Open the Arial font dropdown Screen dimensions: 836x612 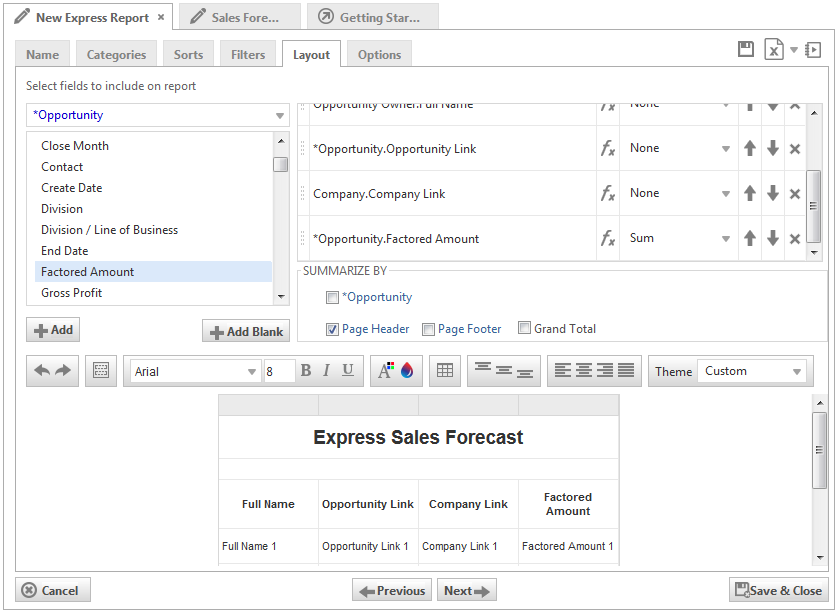pyautogui.click(x=195, y=371)
